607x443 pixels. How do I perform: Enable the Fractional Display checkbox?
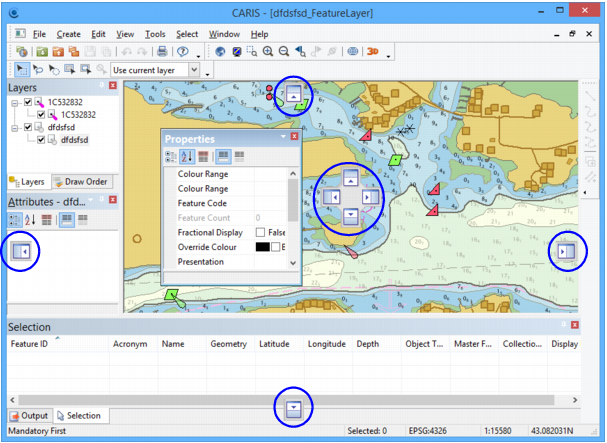(x=260, y=233)
